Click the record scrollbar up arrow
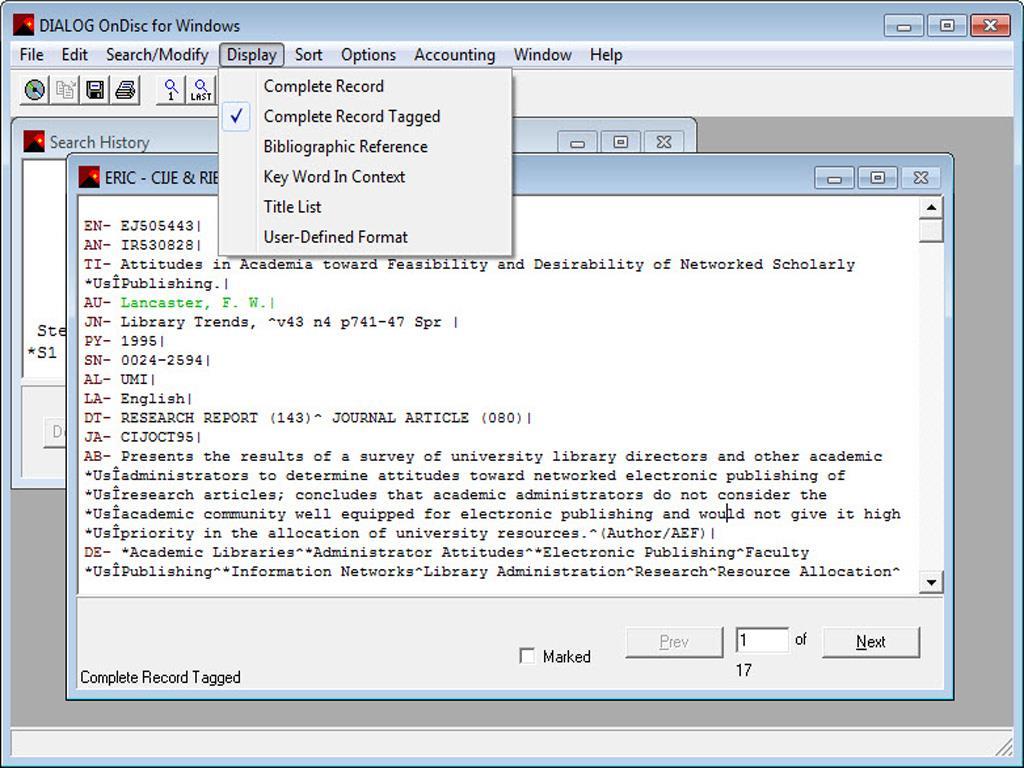1024x768 pixels. pyautogui.click(x=931, y=208)
